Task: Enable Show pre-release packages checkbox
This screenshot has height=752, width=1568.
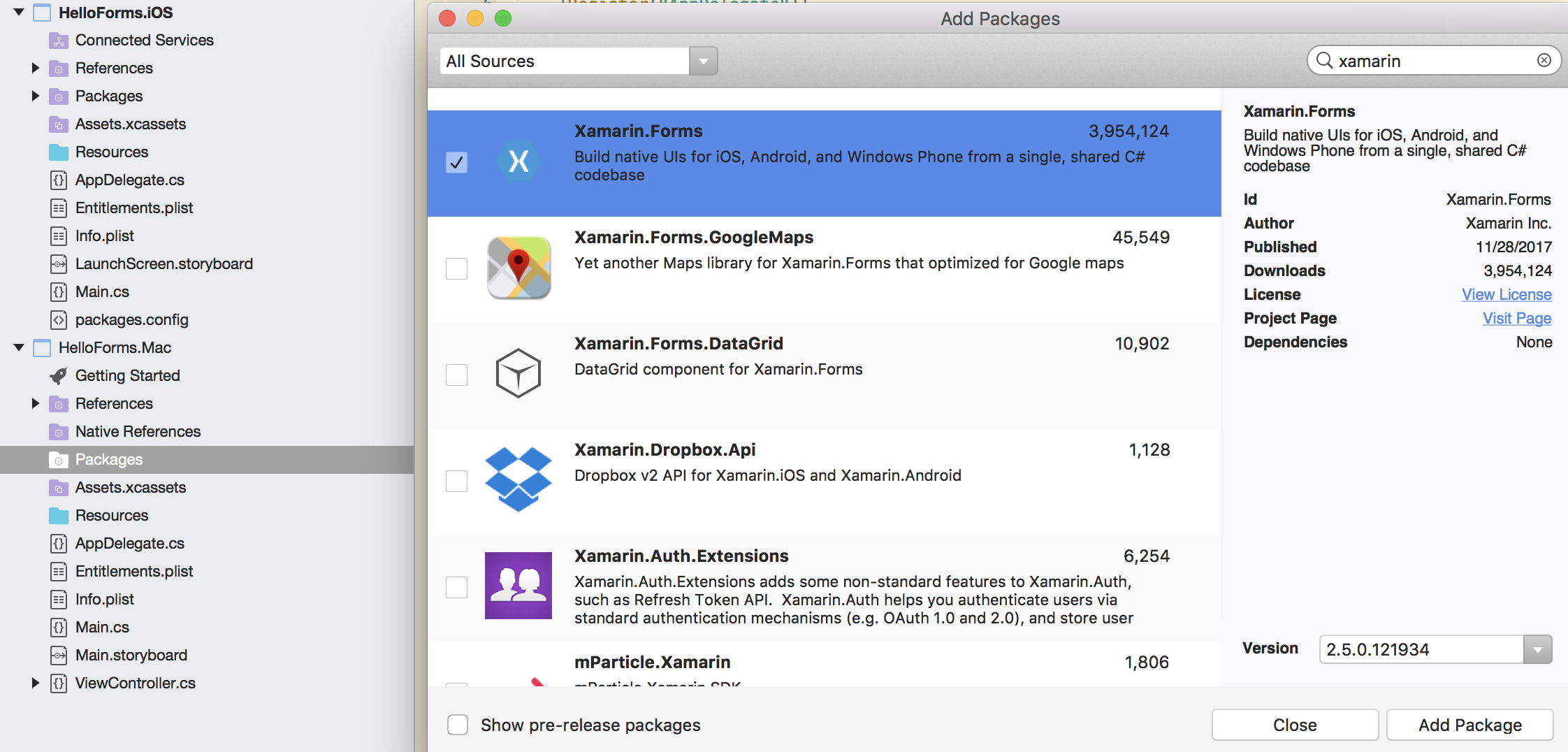Action: pos(458,725)
